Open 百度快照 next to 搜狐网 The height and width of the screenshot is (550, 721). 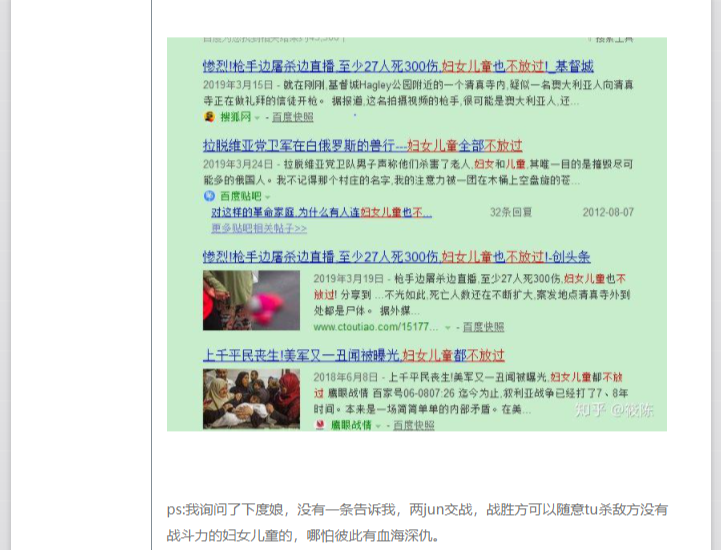[x=292, y=117]
